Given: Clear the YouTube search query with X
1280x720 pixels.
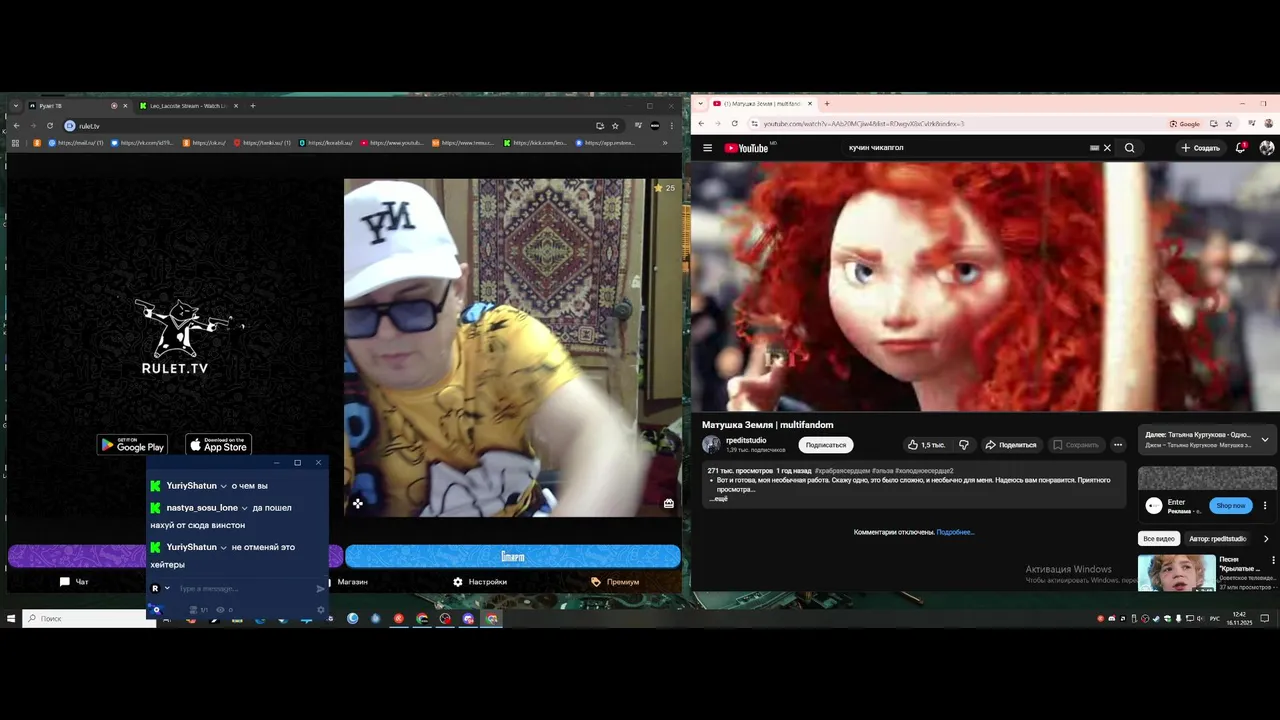Looking at the screenshot, I should [1107, 148].
